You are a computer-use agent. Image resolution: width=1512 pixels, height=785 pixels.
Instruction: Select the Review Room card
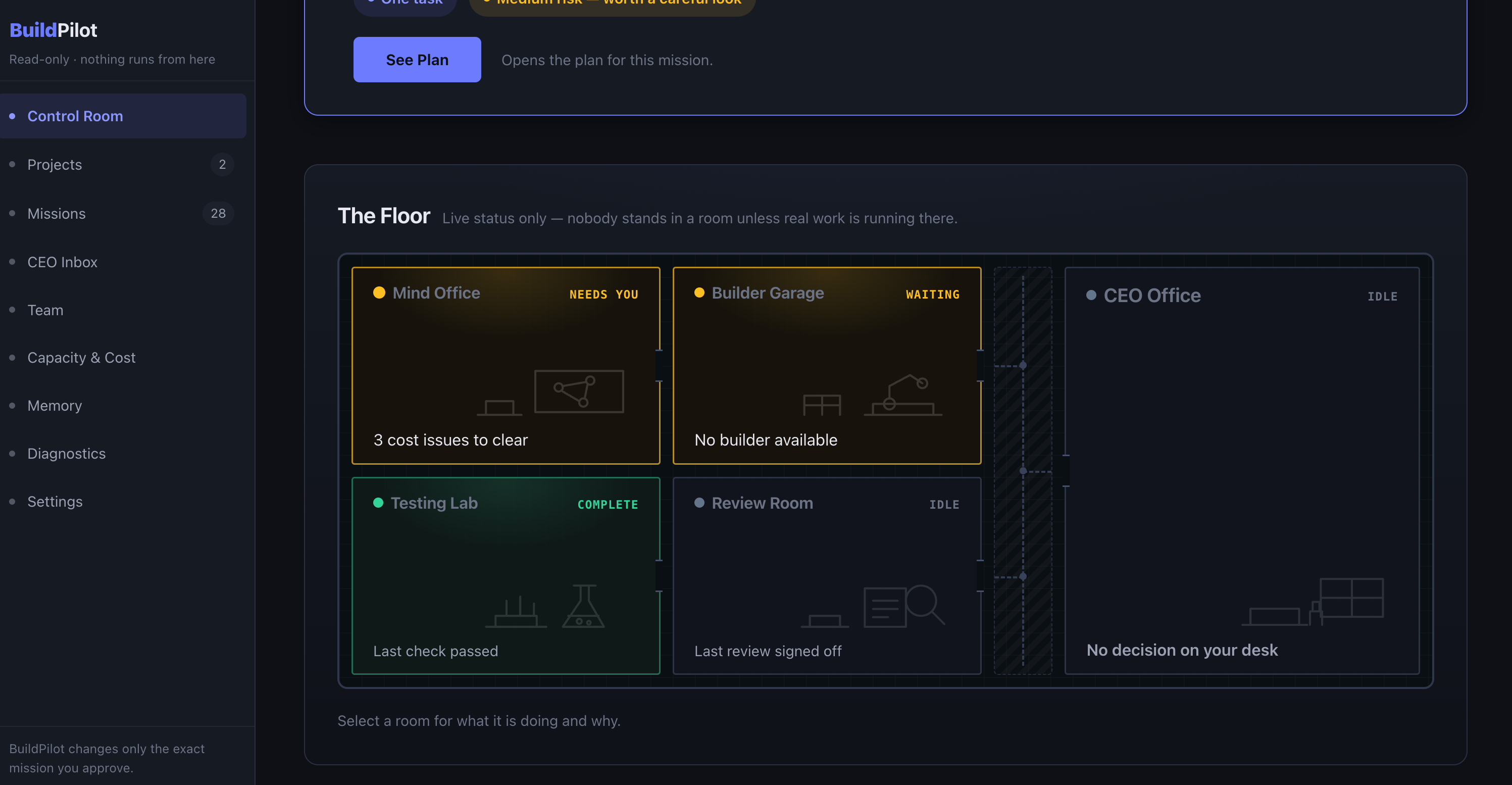826,576
